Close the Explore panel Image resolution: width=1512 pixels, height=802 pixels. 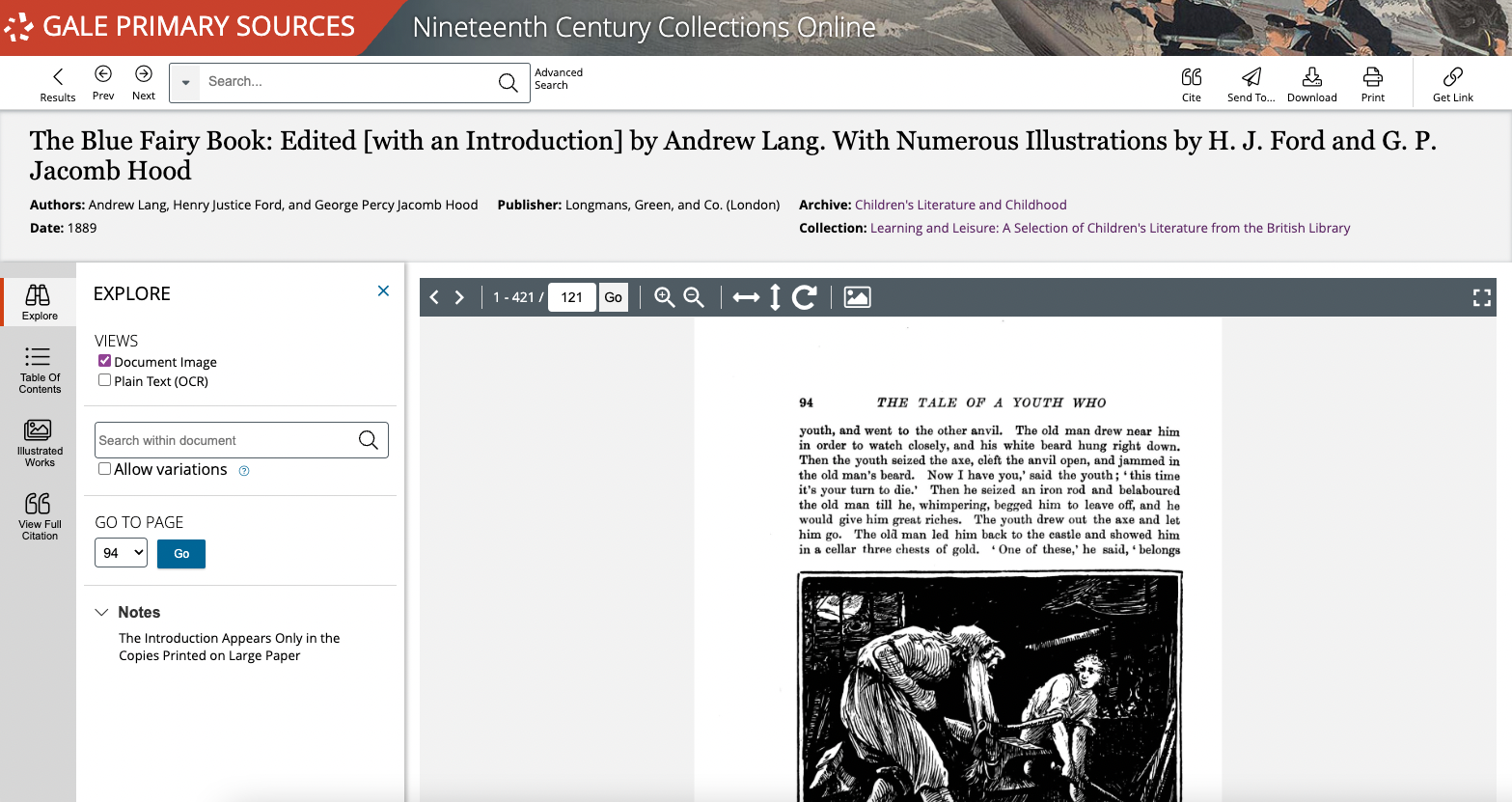pos(383,290)
